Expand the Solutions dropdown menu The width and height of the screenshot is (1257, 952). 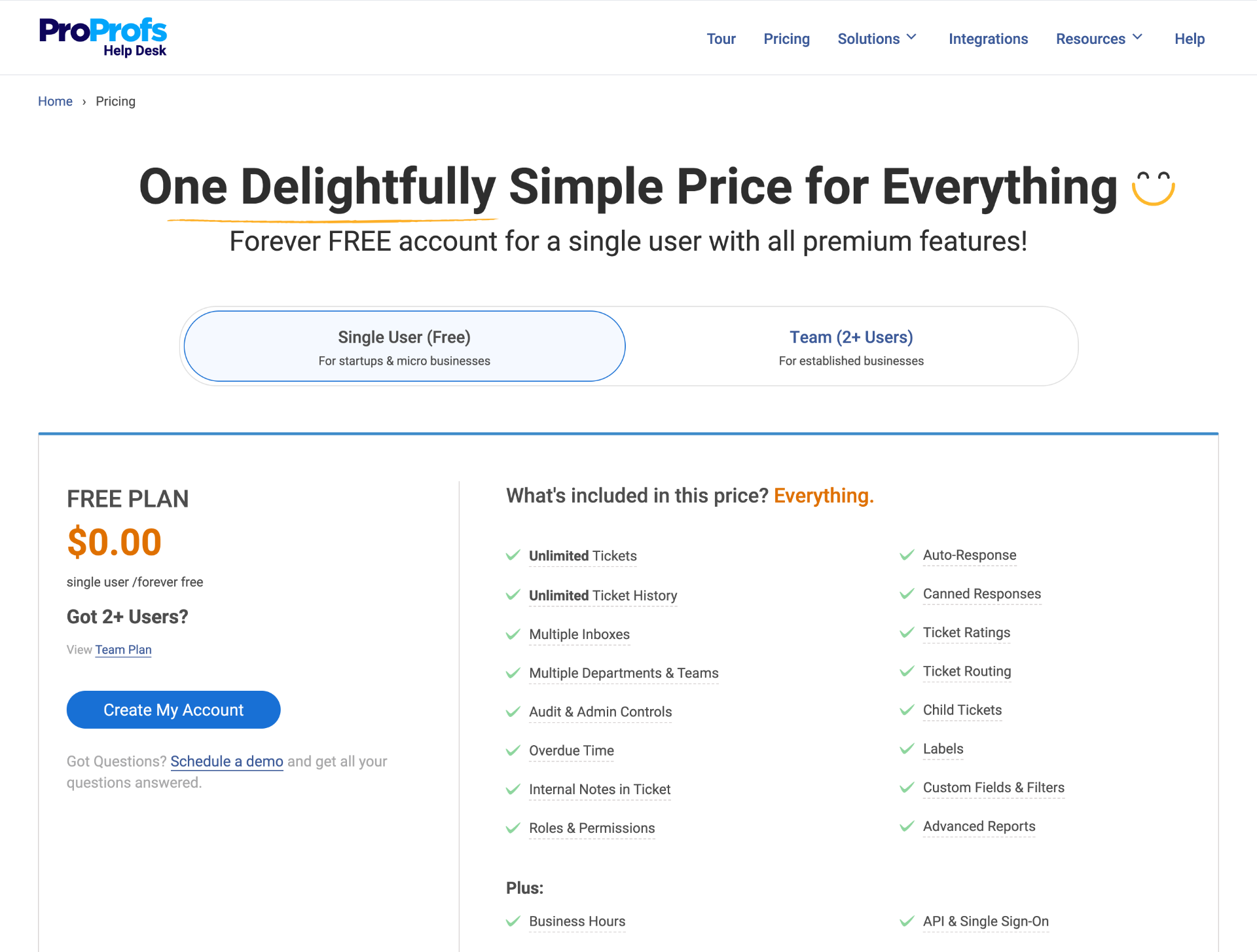(879, 38)
